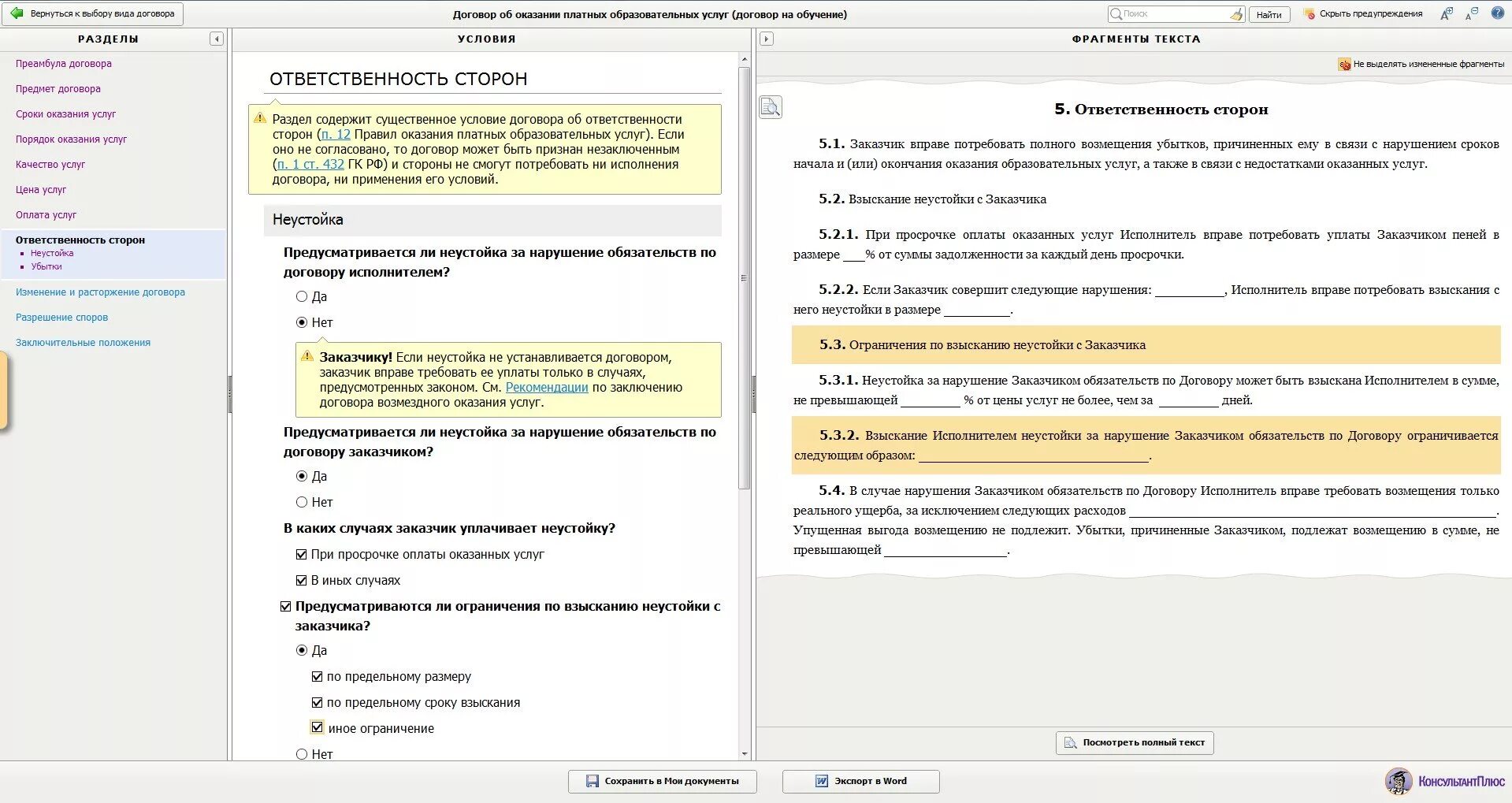Open Преамбула договора section
The image size is (1512, 803).
[x=64, y=64]
